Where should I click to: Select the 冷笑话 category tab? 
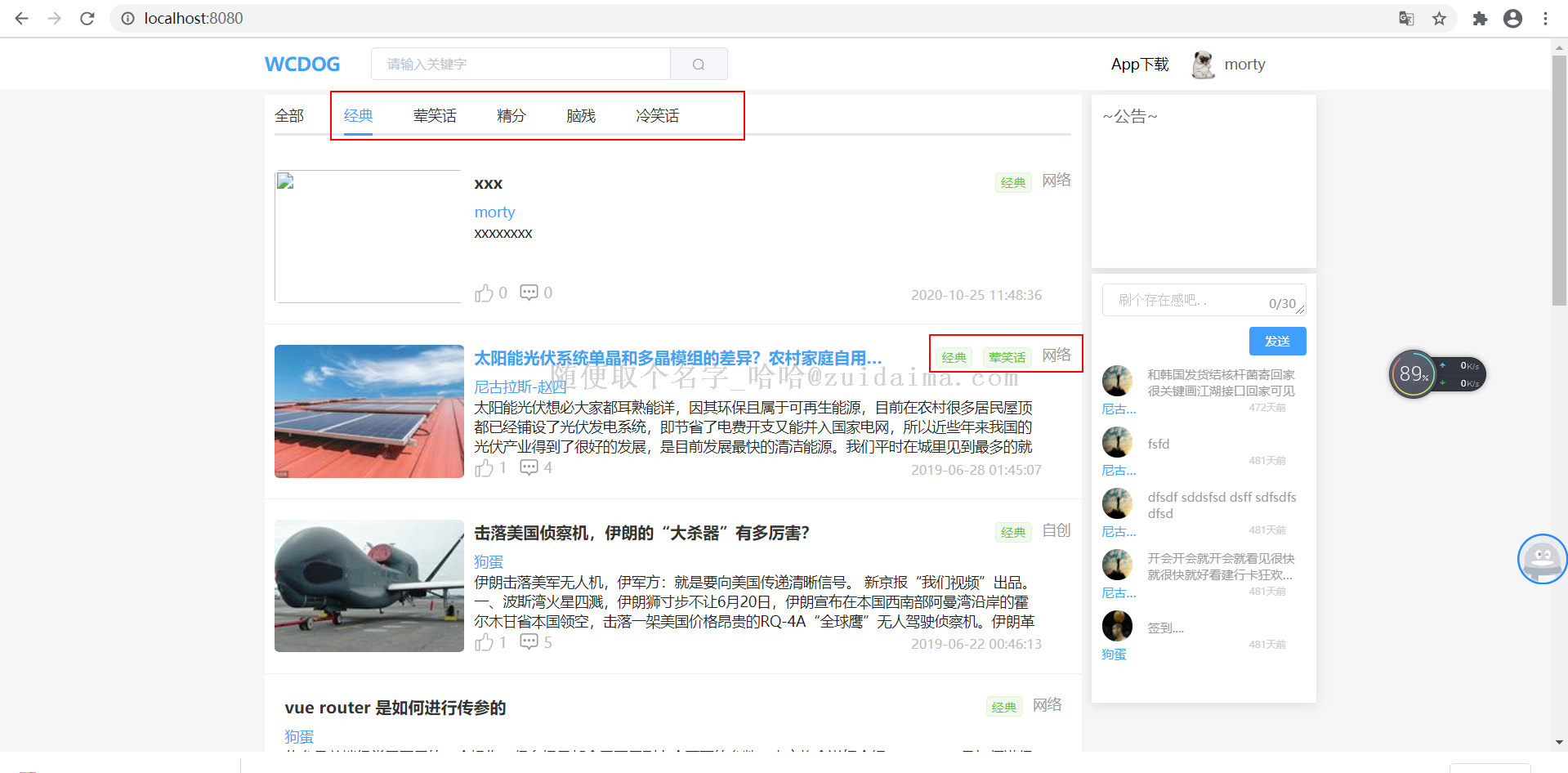point(658,115)
